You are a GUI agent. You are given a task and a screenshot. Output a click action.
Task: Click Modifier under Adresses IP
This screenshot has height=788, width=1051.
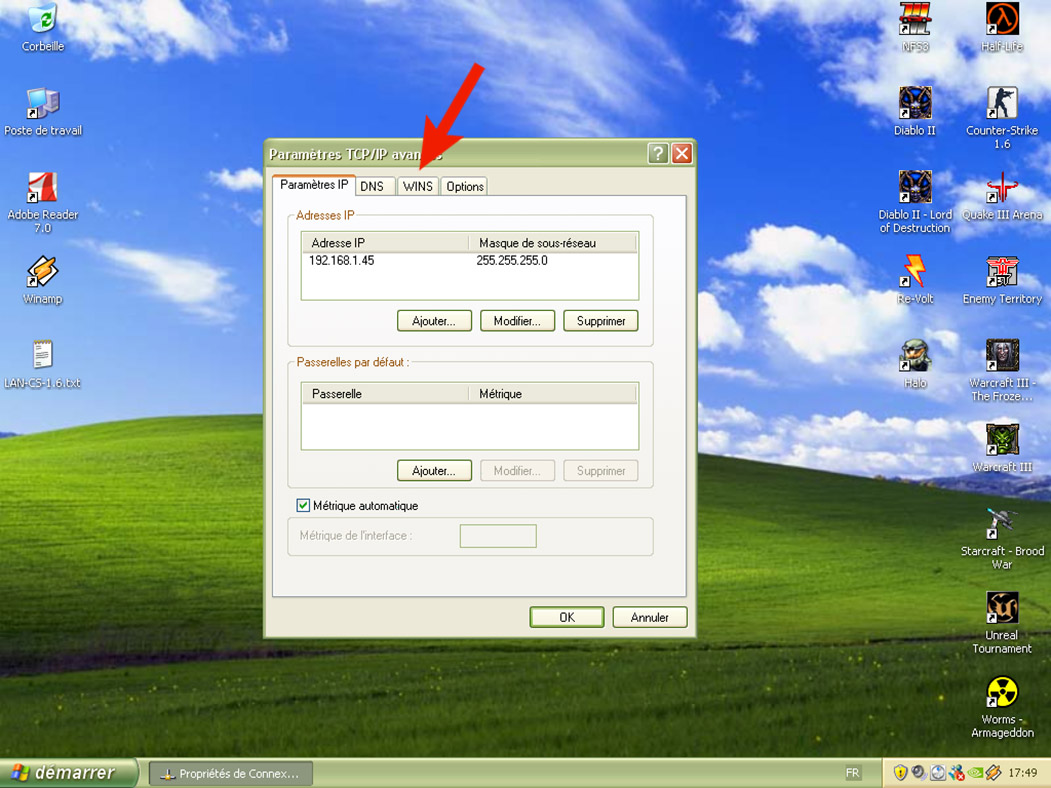coord(517,321)
